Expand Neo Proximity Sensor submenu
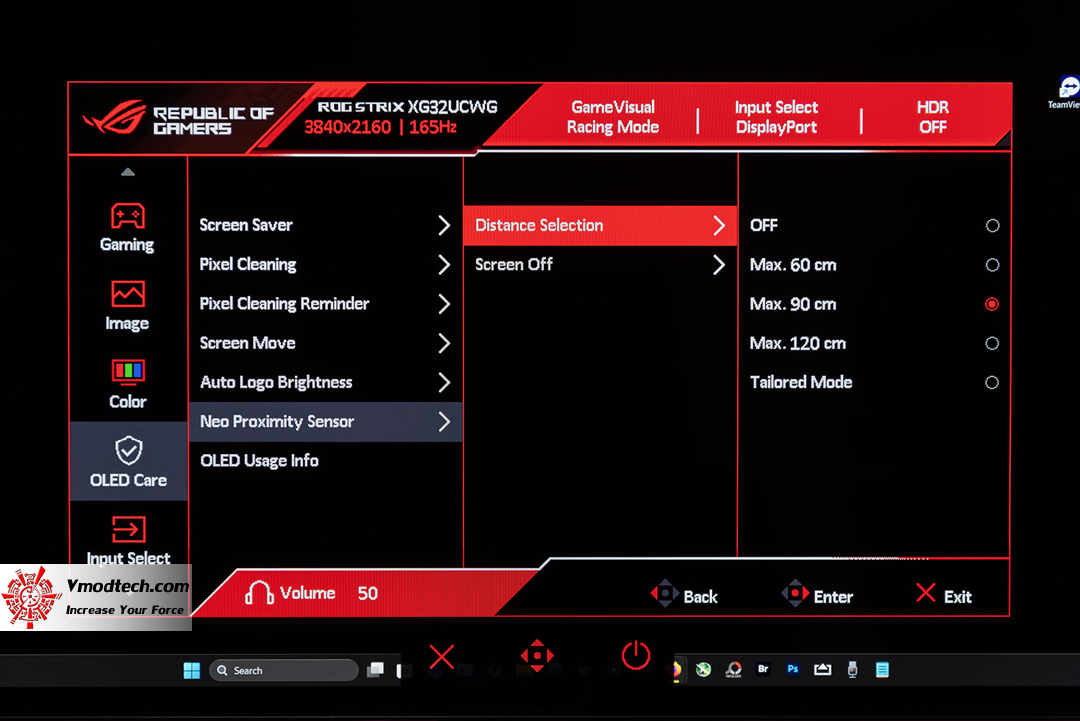This screenshot has width=1080, height=721. [x=325, y=421]
